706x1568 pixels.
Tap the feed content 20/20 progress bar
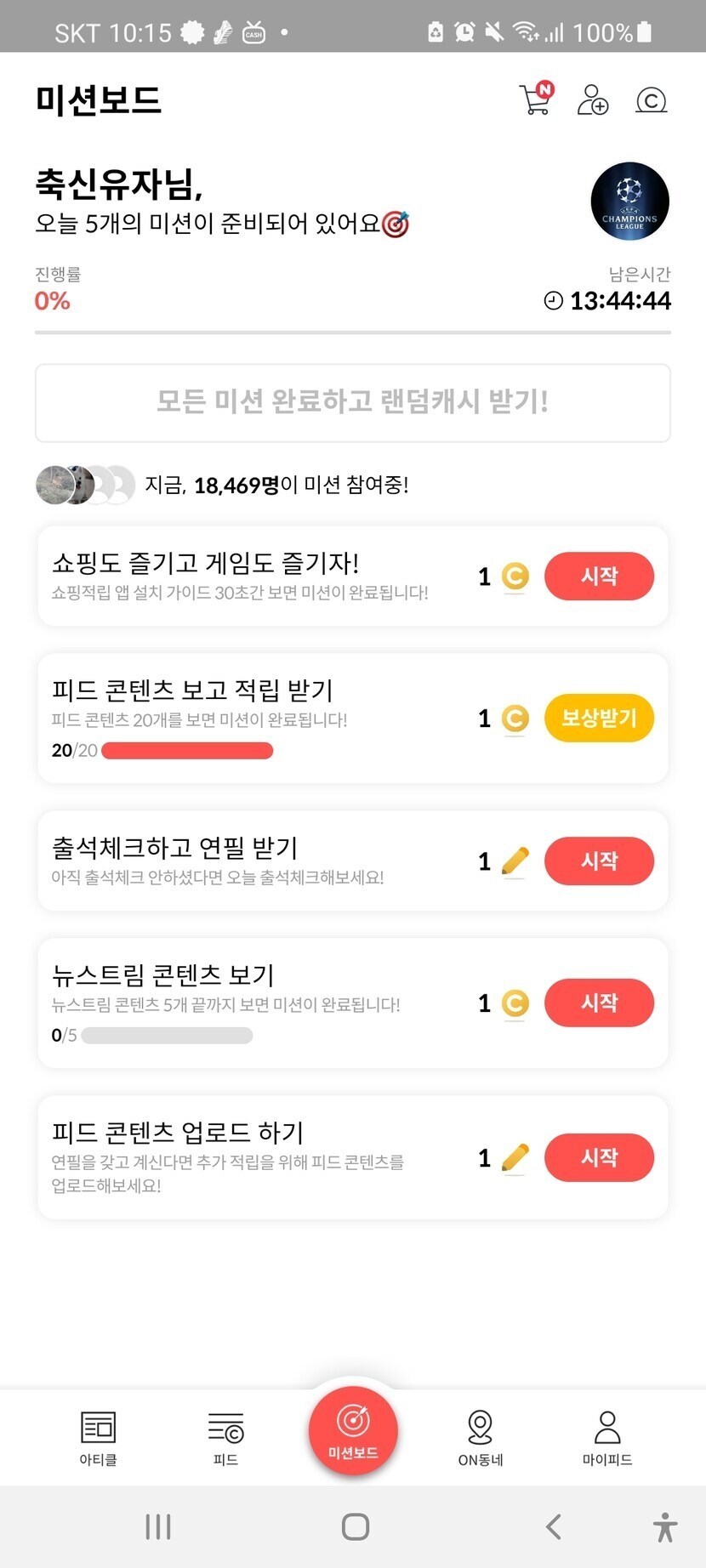tap(187, 750)
